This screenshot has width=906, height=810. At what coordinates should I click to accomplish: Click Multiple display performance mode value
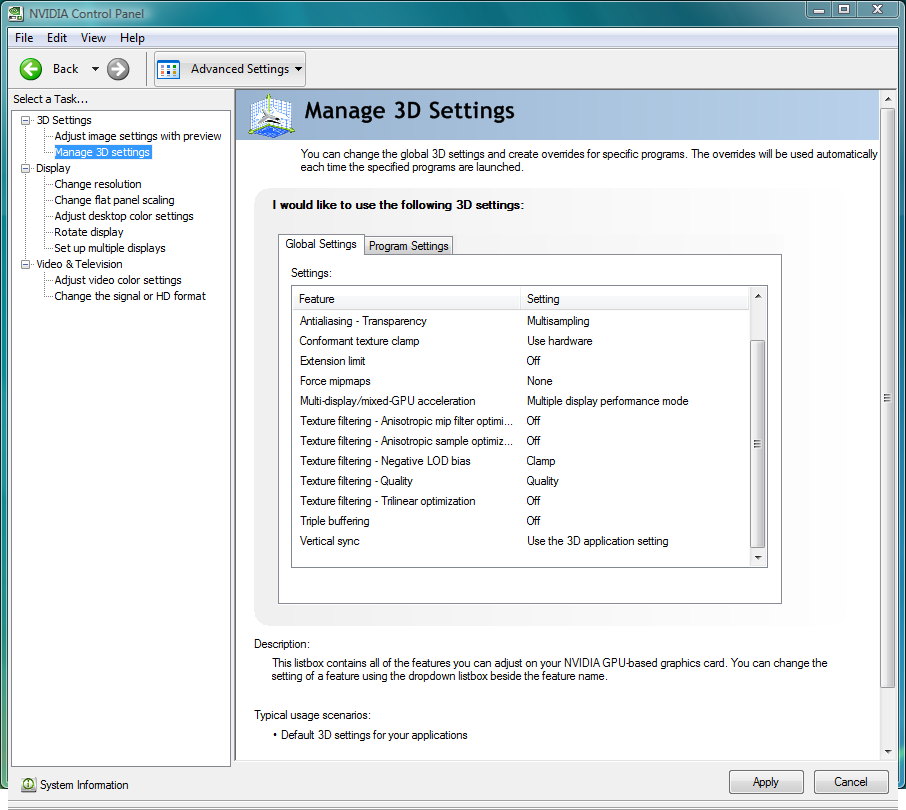[607, 401]
